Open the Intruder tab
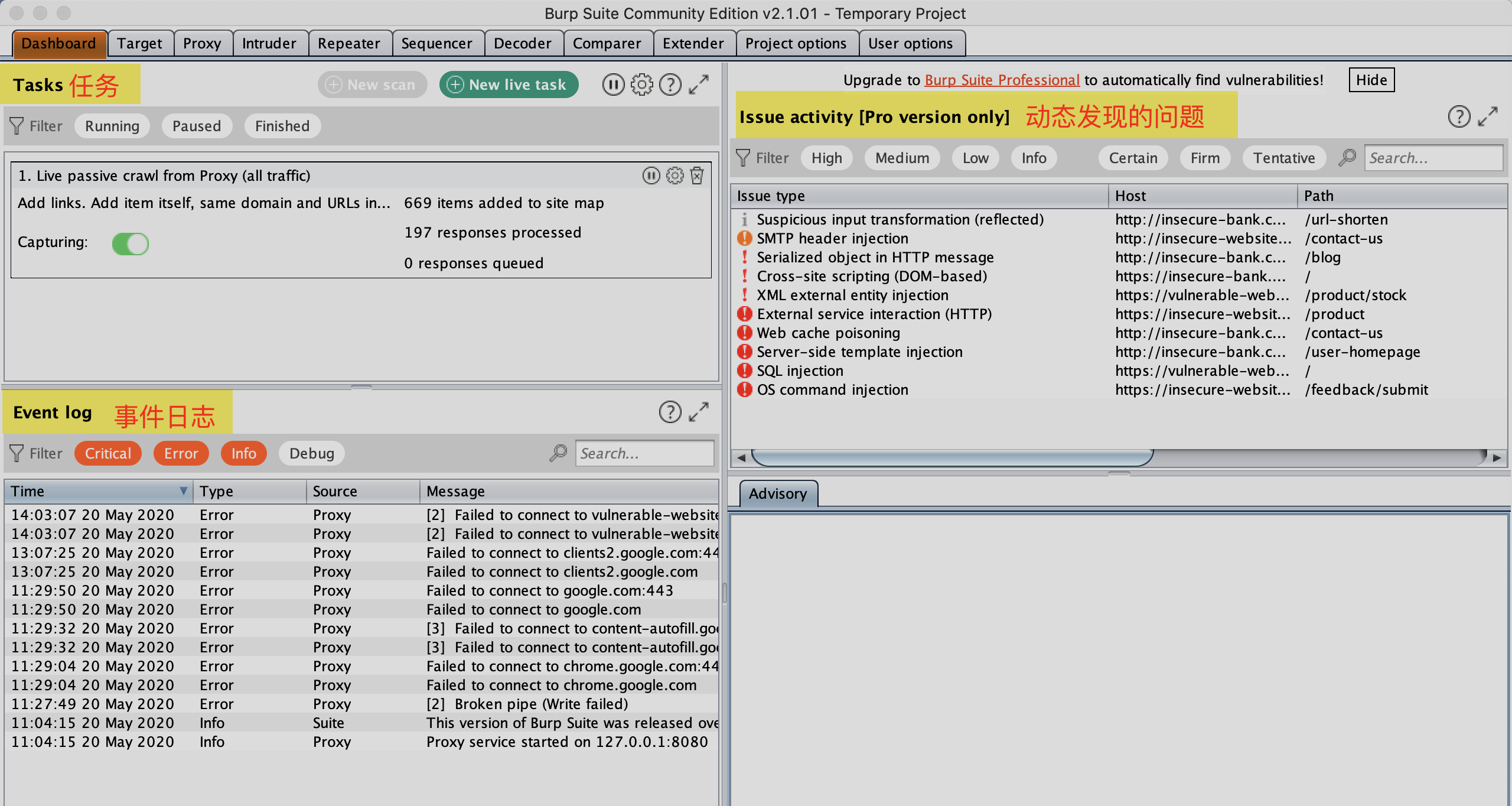This screenshot has width=1512, height=806. click(269, 44)
